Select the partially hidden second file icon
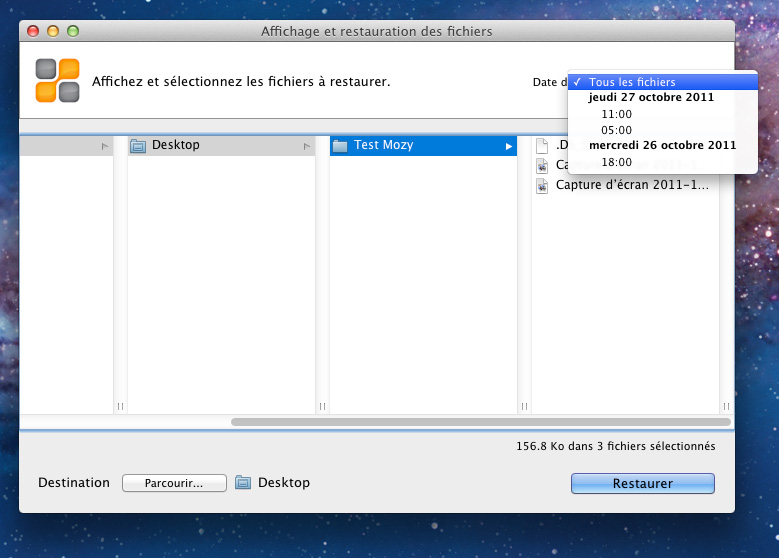 tap(542, 166)
